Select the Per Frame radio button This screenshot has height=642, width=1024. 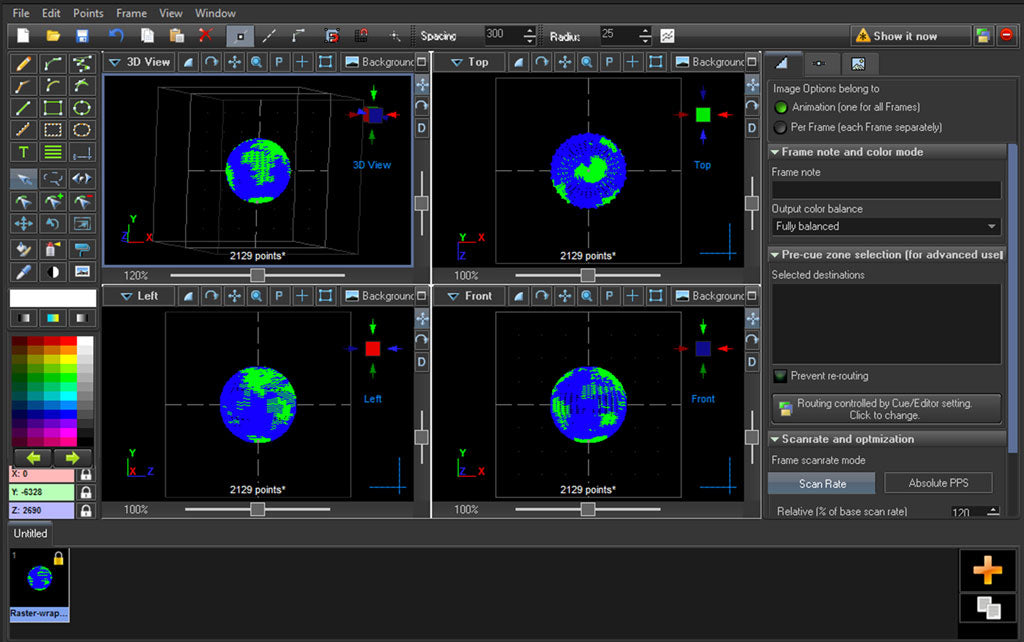pyautogui.click(x=780, y=127)
